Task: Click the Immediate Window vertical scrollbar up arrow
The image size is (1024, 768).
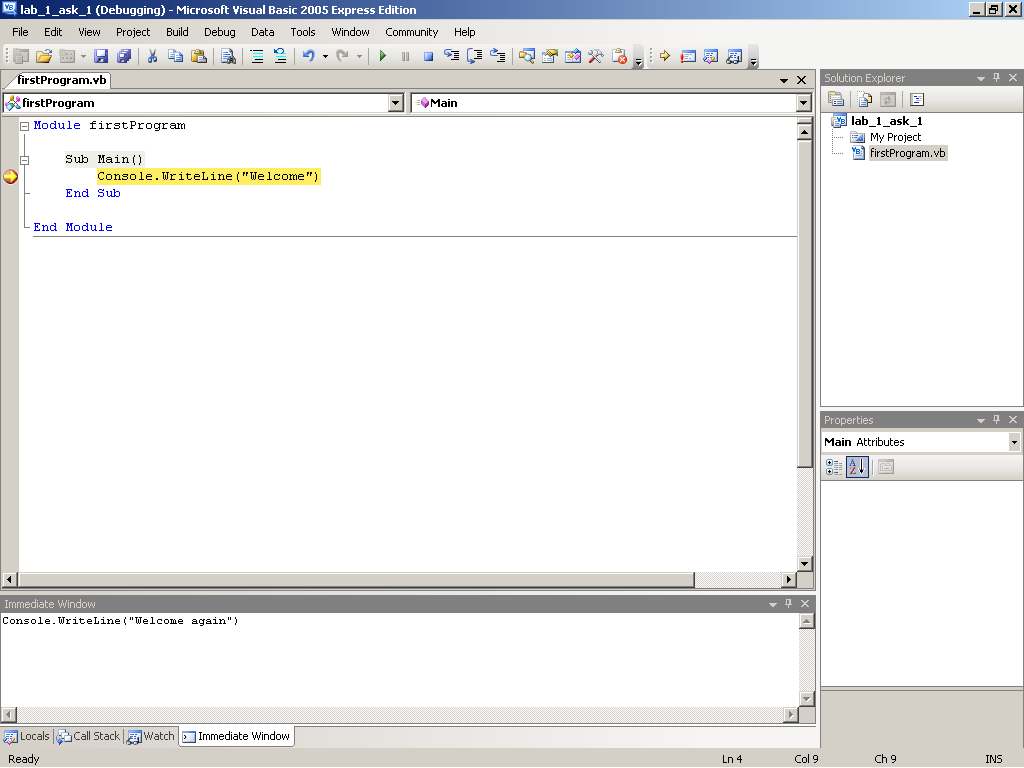Action: pyautogui.click(x=807, y=620)
